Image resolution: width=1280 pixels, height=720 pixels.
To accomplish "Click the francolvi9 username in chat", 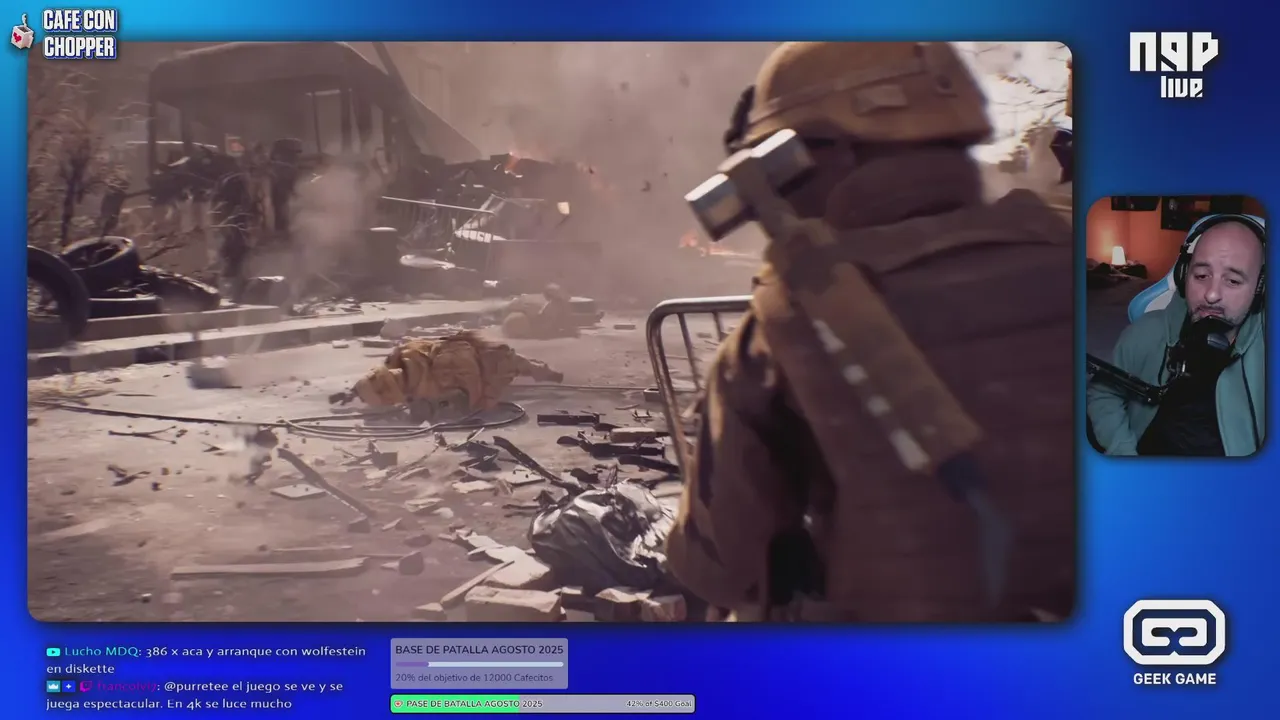I will 126,686.
